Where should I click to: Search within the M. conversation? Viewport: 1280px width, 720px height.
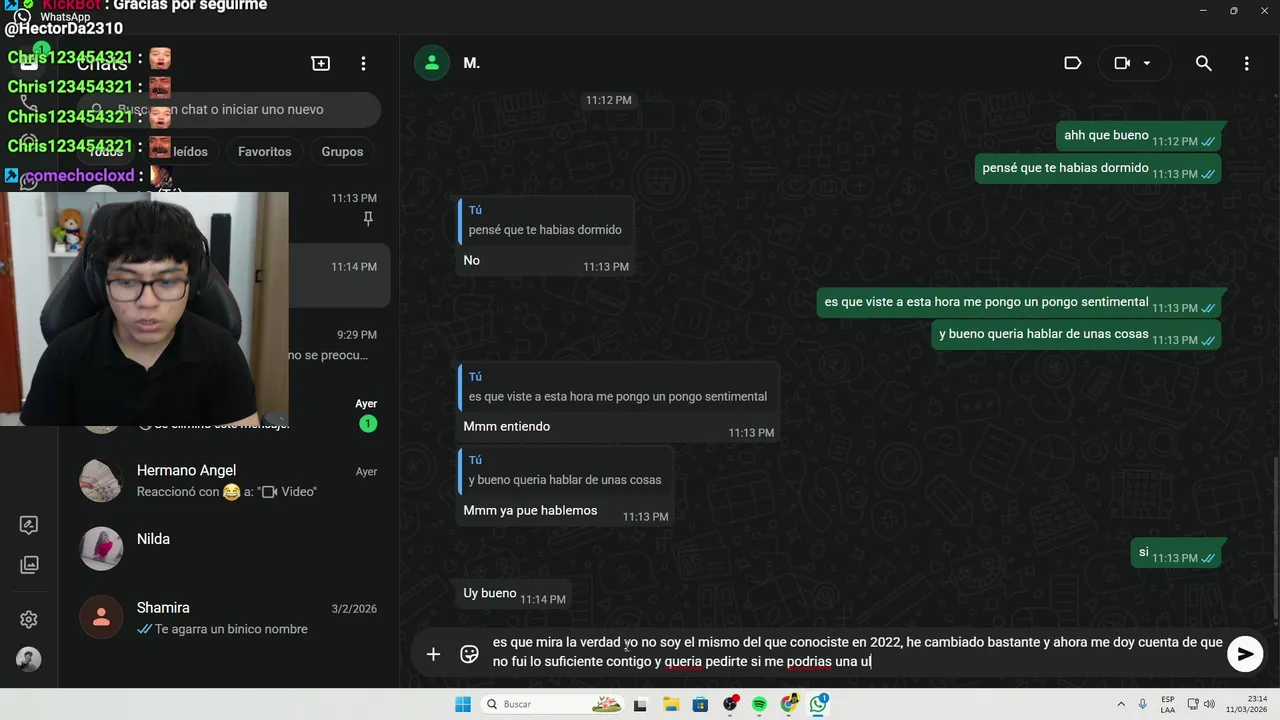tap(1204, 63)
